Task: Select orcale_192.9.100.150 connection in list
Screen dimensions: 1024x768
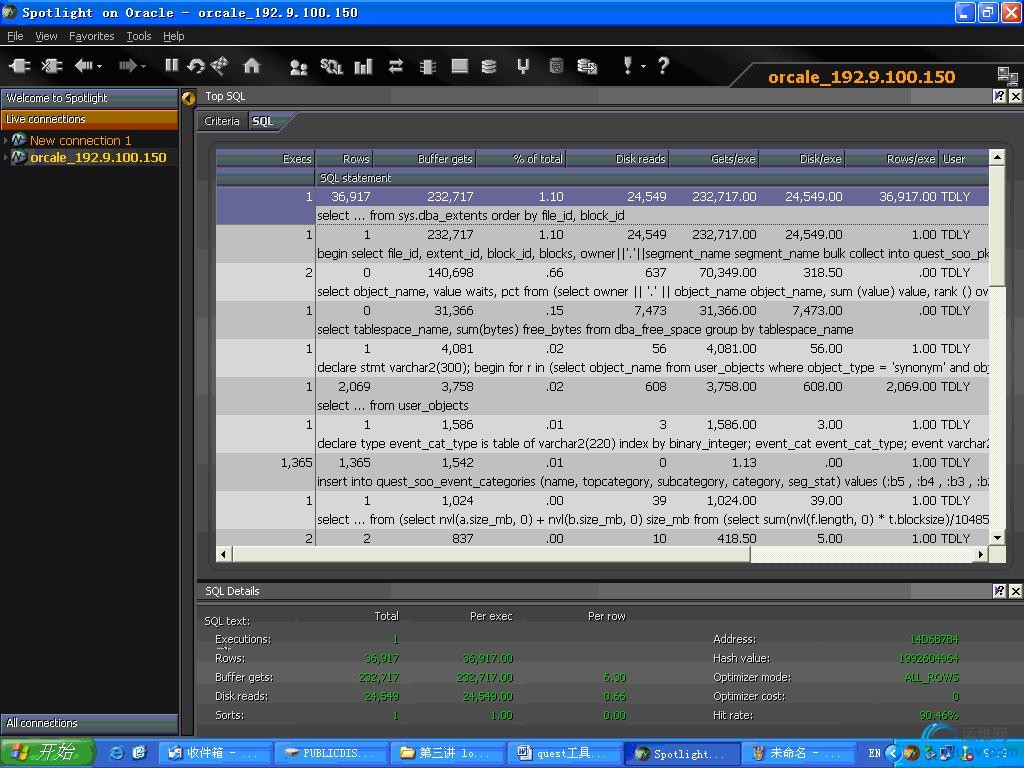Action: (98, 157)
